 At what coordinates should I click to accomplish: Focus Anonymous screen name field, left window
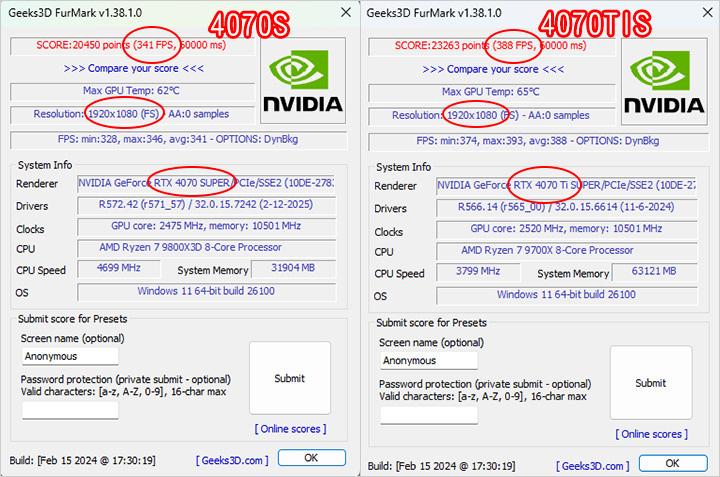click(70, 356)
